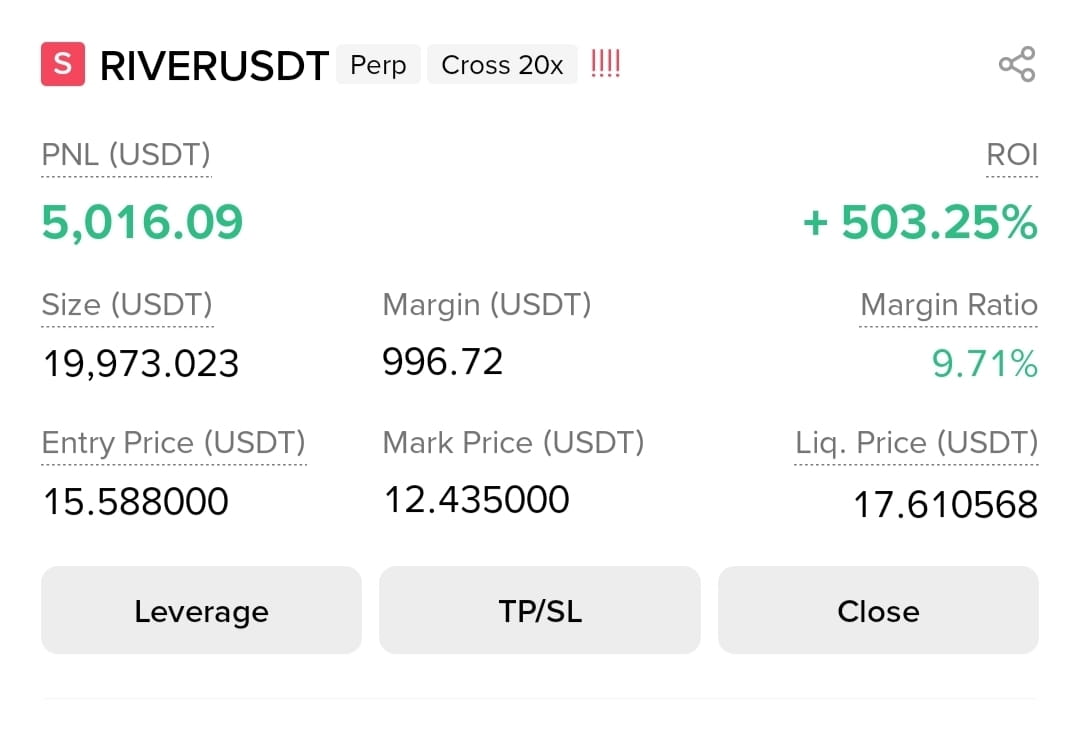Viewport: 1080px width, 729px height.
Task: Click the 12.435000 mark price value
Action: pos(477,500)
